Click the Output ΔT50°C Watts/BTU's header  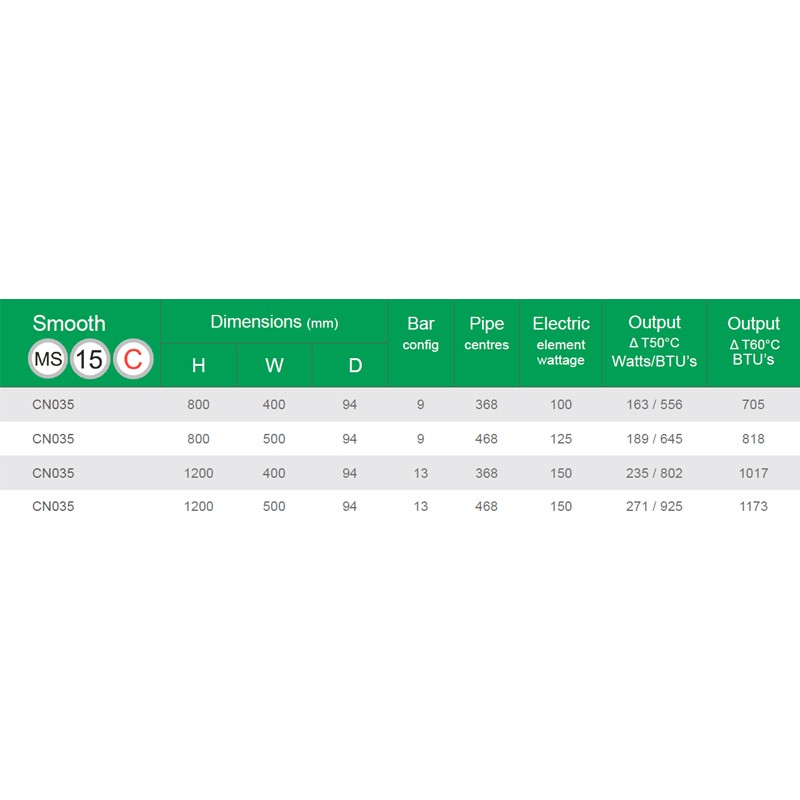pos(654,341)
